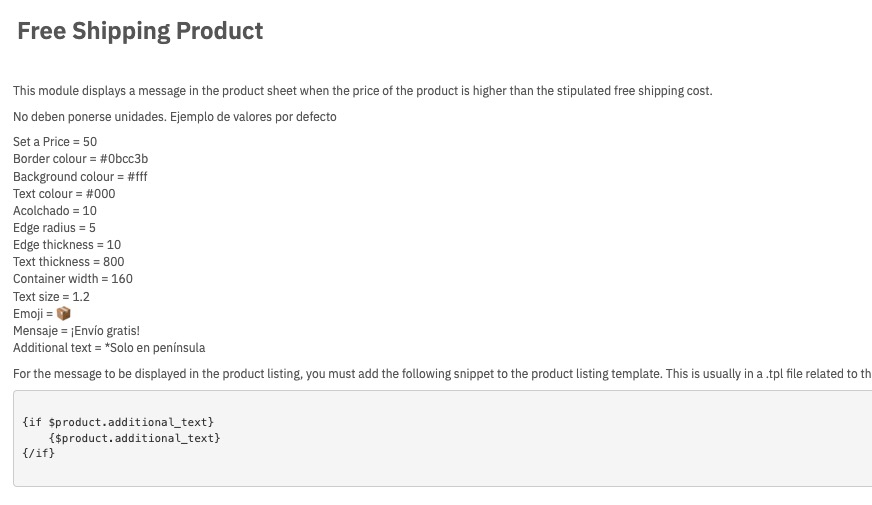The width and height of the screenshot is (872, 505).
Task: Click the Mensaje ¡Envío gratis! line
Action: click(76, 331)
